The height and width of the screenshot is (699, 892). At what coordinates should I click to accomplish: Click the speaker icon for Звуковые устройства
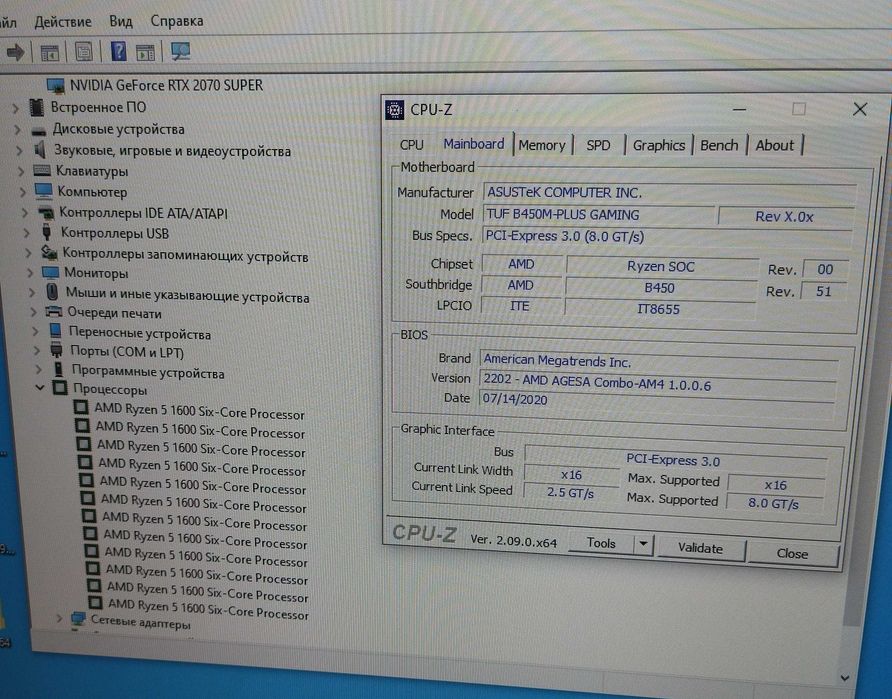[x=40, y=150]
